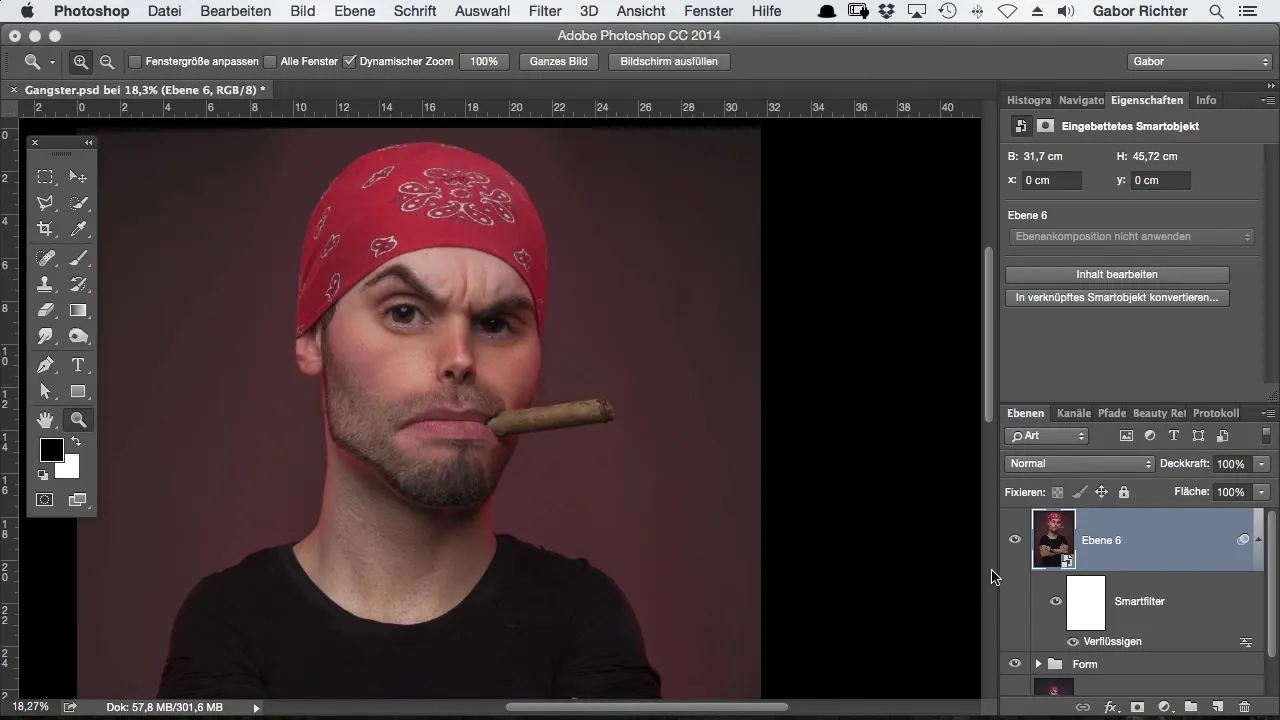Select the Smudge tool
This screenshot has width=1280, height=720.
coord(45,337)
